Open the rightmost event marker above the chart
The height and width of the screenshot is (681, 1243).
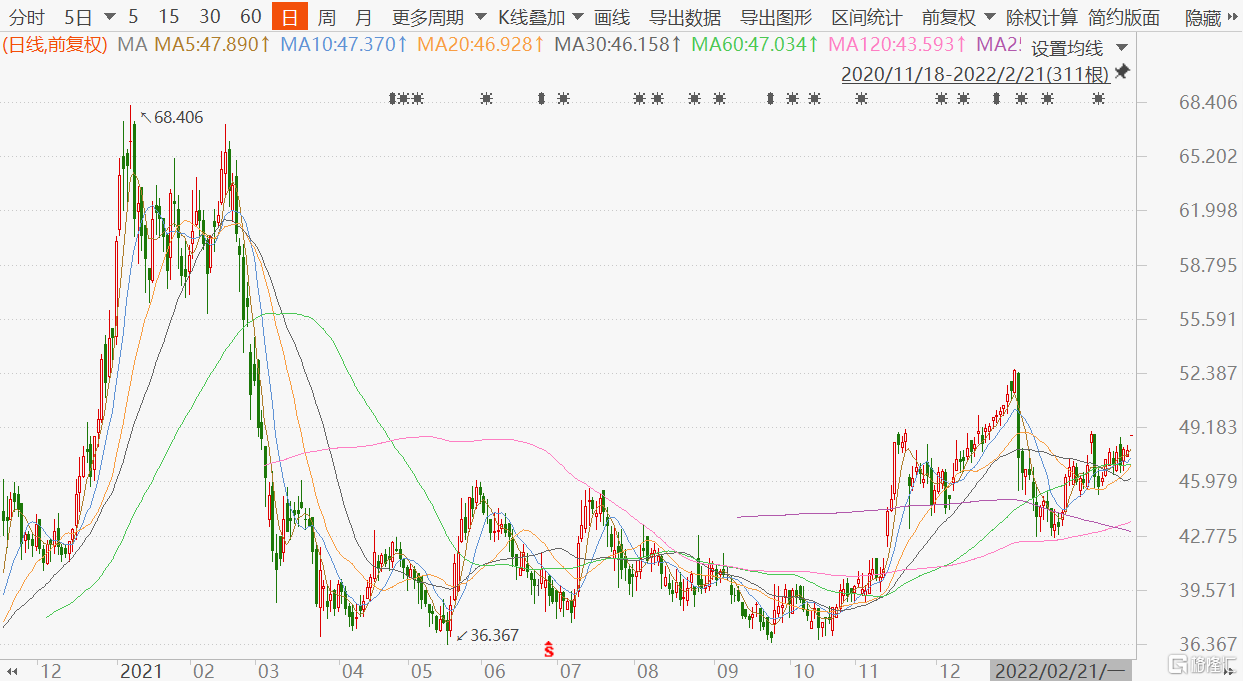tap(1099, 98)
